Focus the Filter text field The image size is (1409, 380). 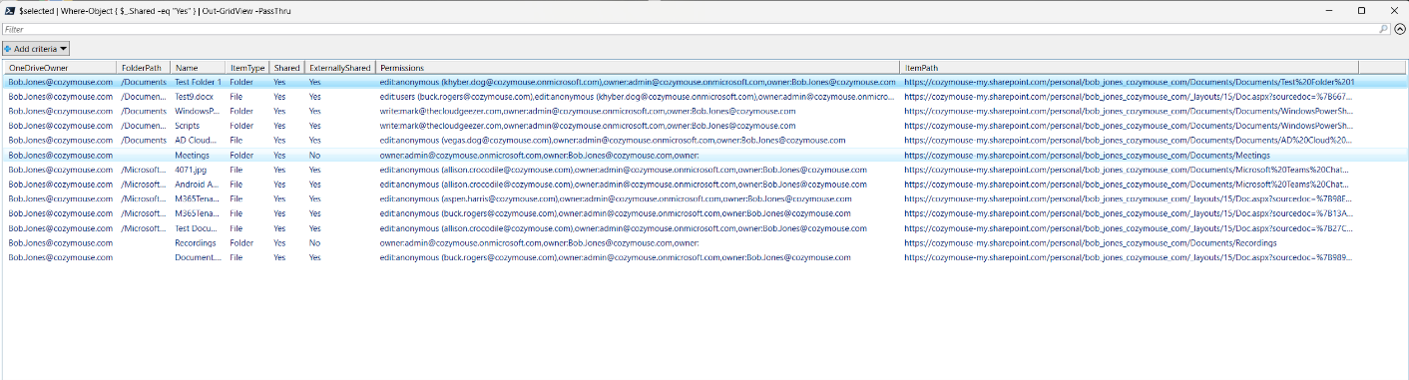[x=690, y=30]
